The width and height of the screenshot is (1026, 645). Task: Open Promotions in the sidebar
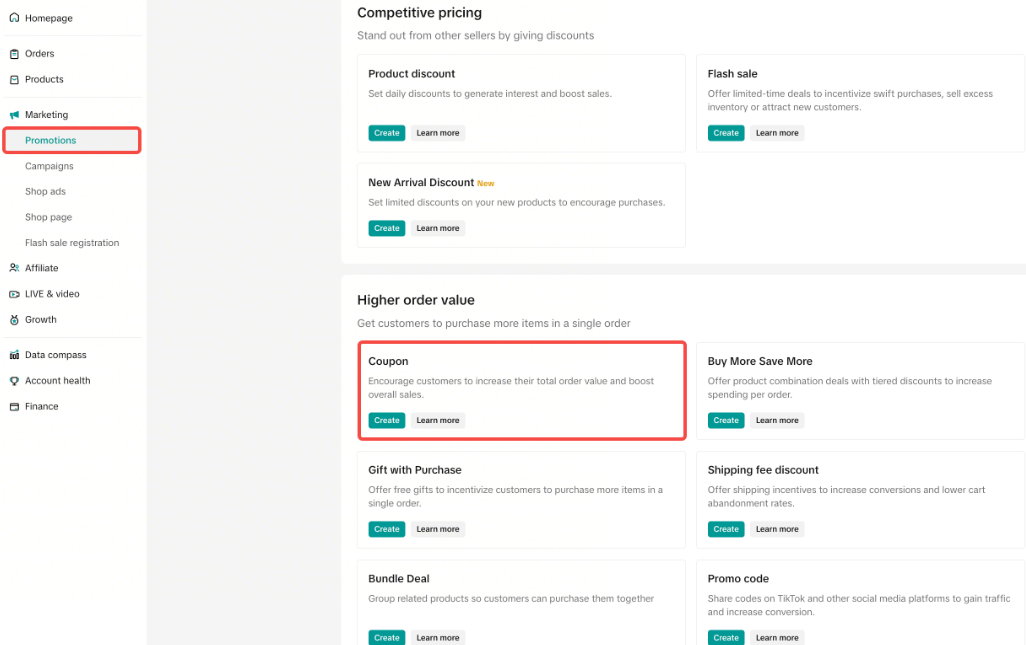coord(51,141)
